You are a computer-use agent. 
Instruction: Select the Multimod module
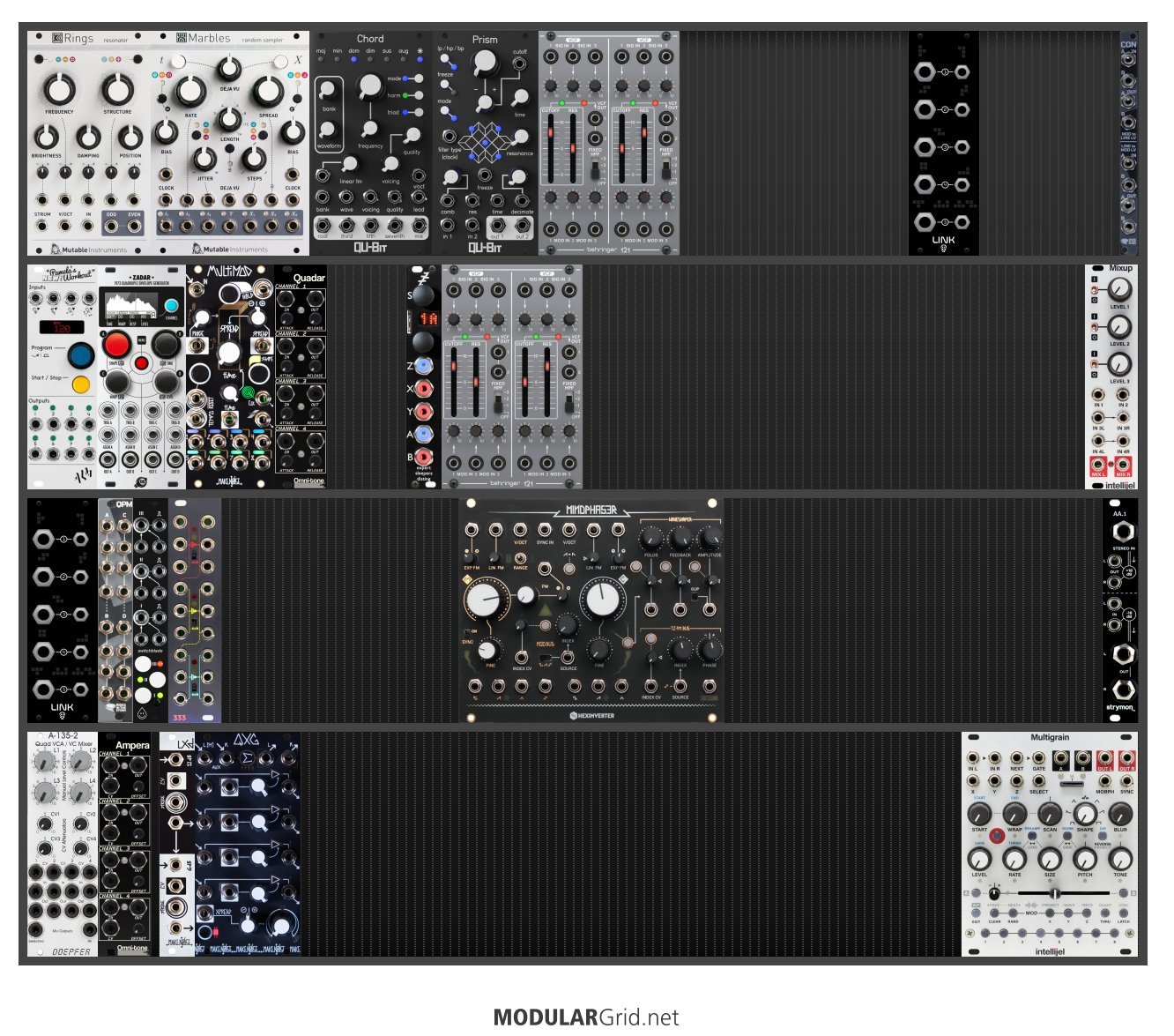point(230,376)
